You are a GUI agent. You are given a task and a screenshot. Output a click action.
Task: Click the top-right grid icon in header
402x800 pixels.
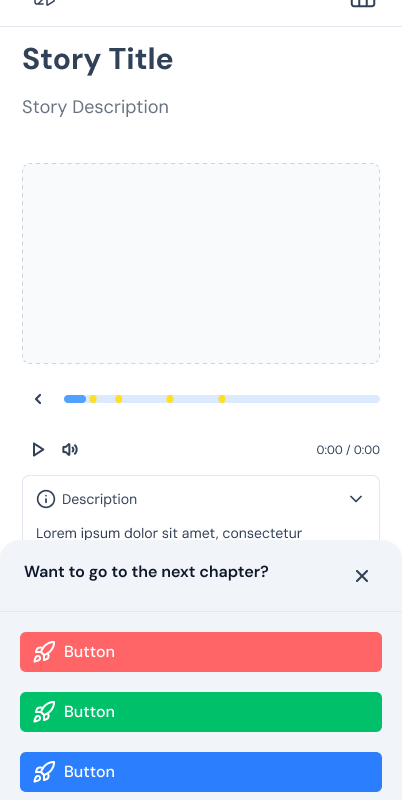coord(363,2)
